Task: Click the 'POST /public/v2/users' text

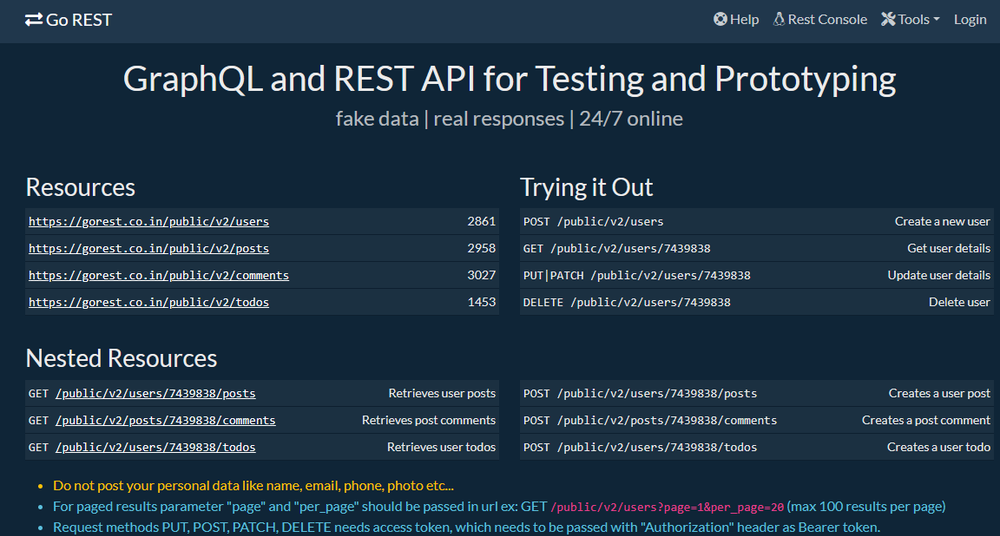Action: [x=593, y=222]
